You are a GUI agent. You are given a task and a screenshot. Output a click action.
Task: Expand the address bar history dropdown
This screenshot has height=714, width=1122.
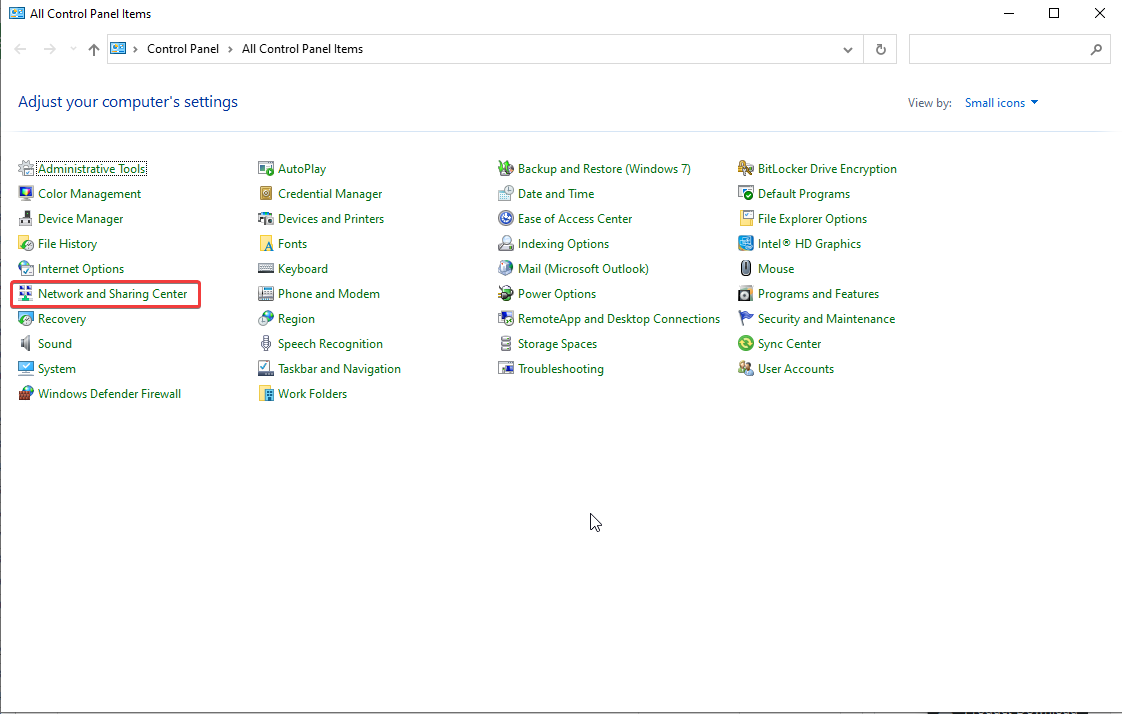pyautogui.click(x=848, y=49)
